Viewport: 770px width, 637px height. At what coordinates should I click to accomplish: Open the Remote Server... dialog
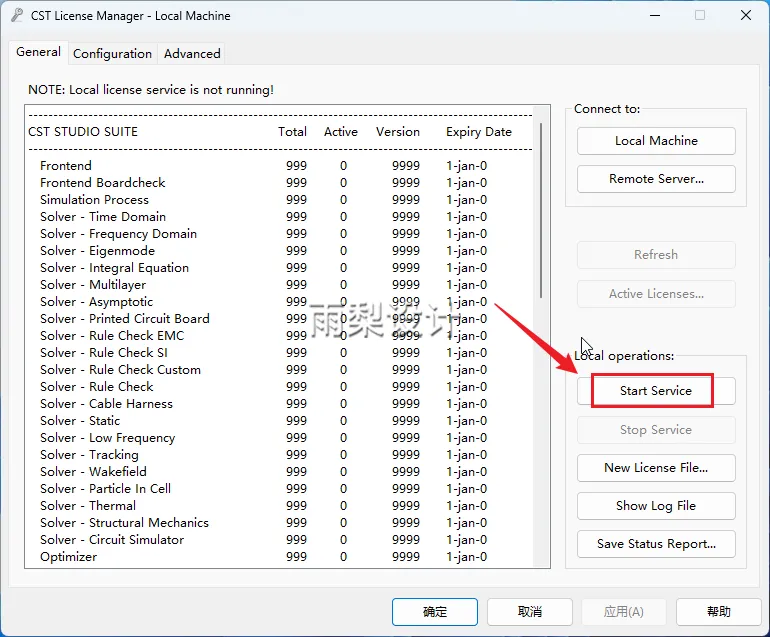(x=656, y=179)
